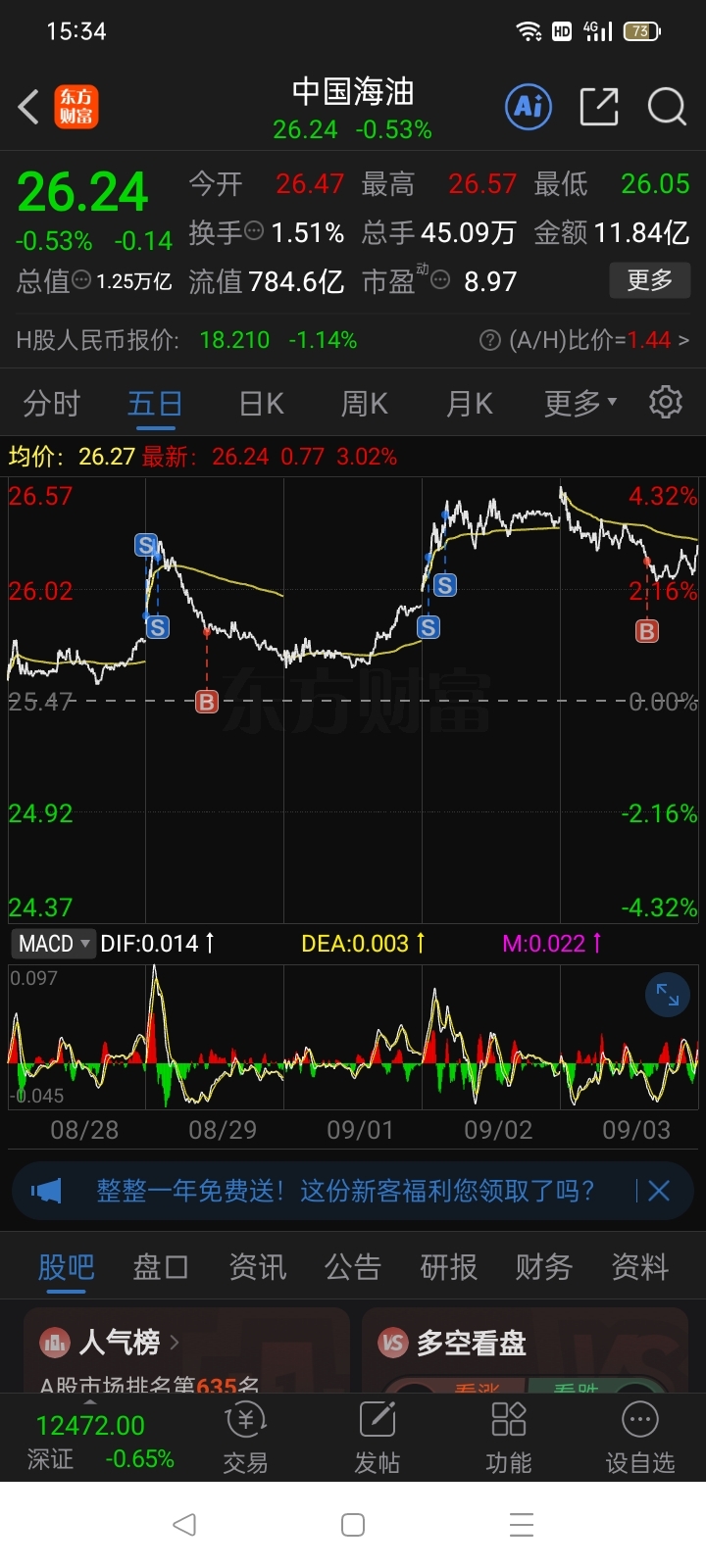Image resolution: width=706 pixels, height=1568 pixels.
Task: Tap the 09/02 date label
Action: (x=498, y=1130)
